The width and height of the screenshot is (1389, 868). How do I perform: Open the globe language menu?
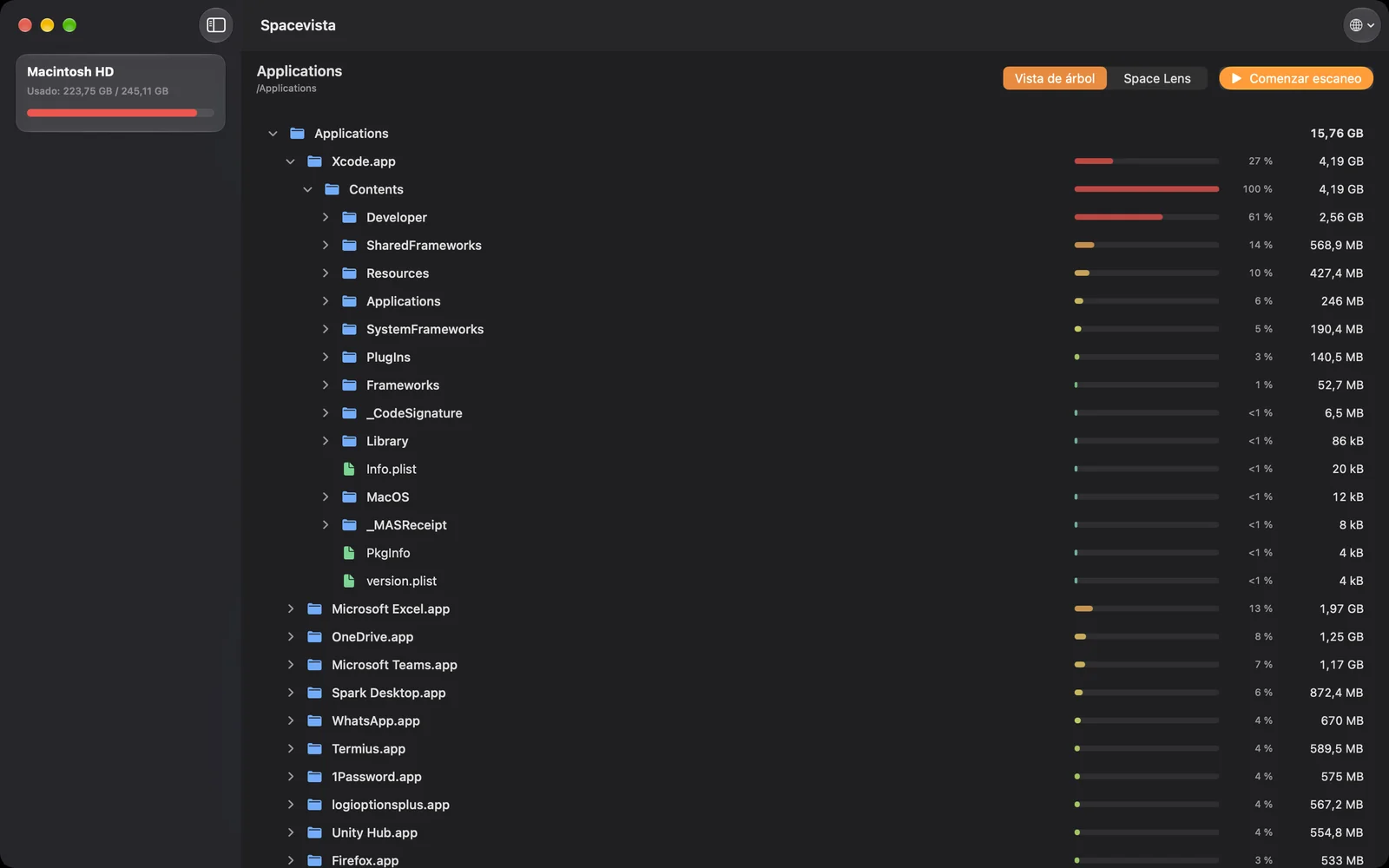point(1361,25)
